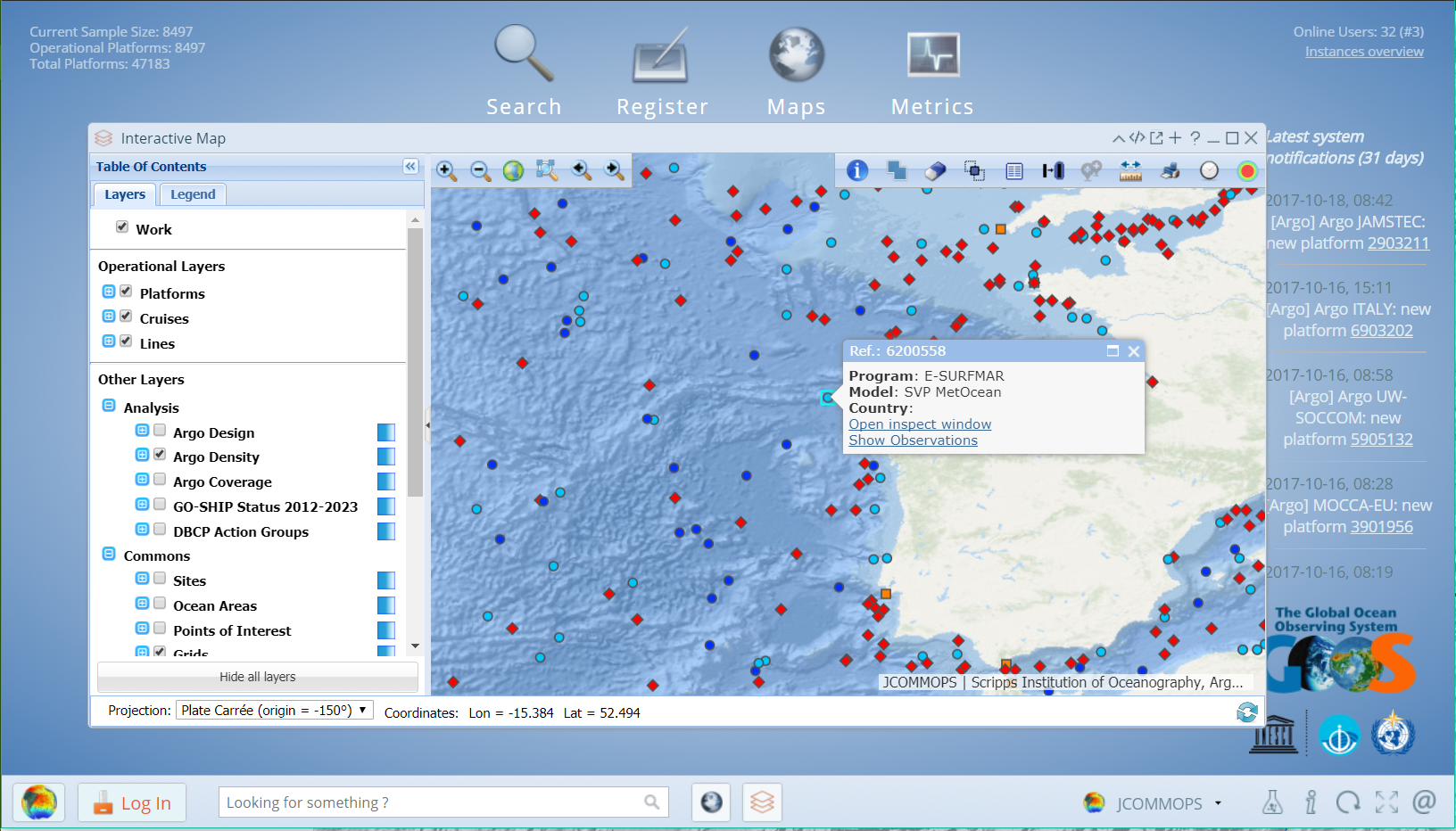The width and height of the screenshot is (1456, 831).
Task: Open platform 2903211 link
Action: point(1398,243)
